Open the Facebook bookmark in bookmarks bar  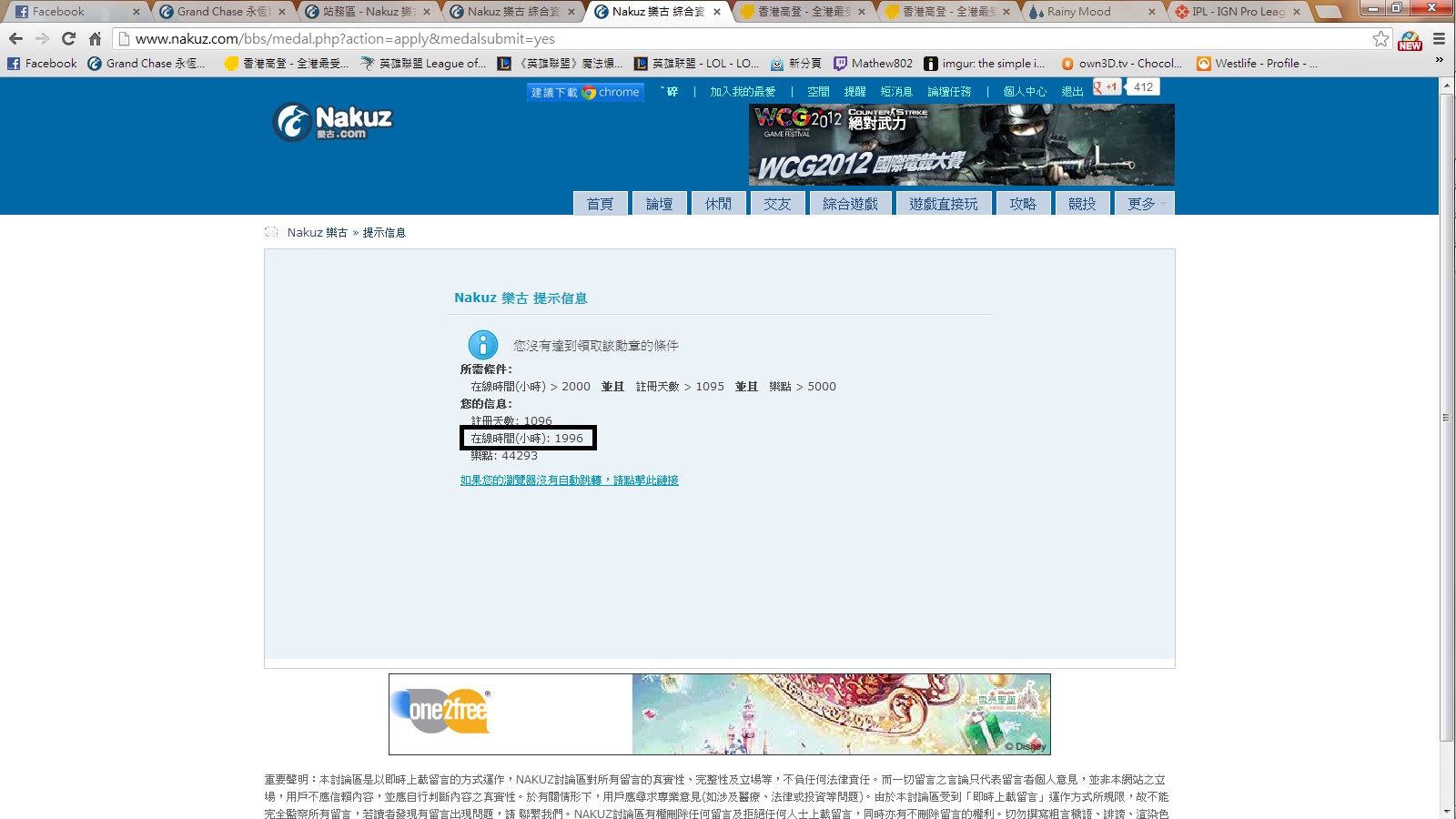click(43, 64)
